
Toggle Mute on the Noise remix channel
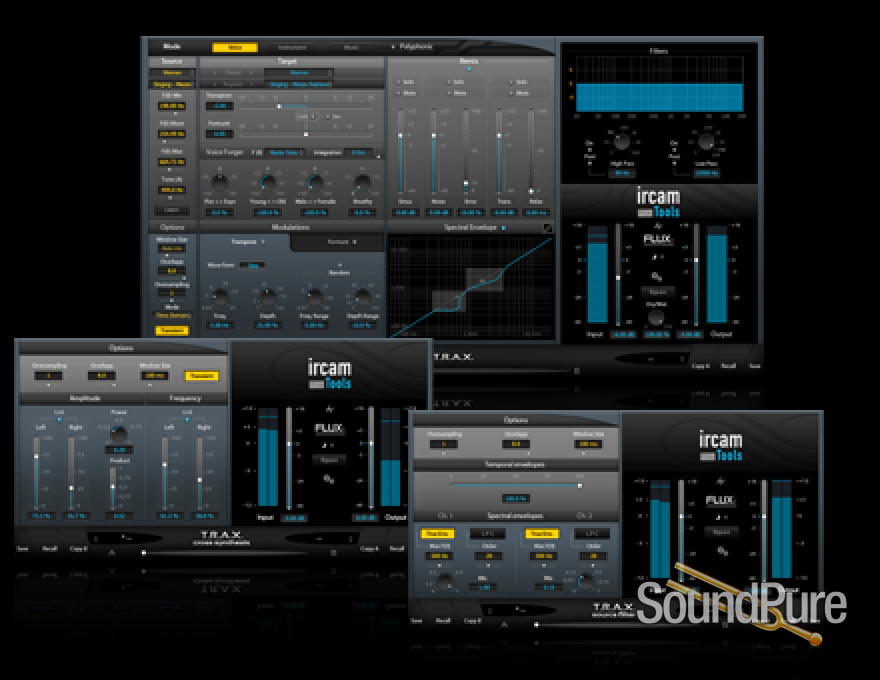pos(449,93)
